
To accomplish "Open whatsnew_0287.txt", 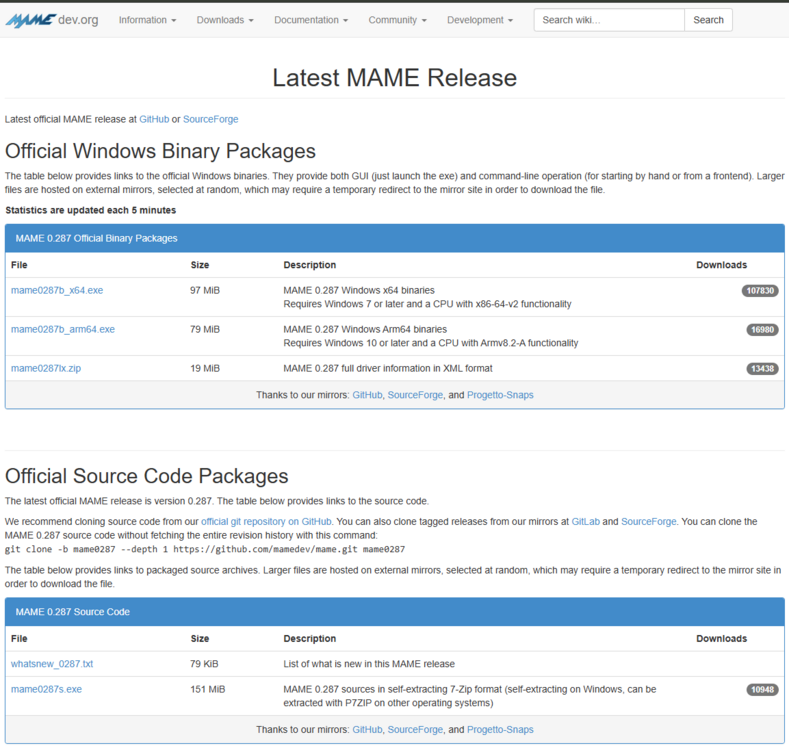I will tap(52, 664).
